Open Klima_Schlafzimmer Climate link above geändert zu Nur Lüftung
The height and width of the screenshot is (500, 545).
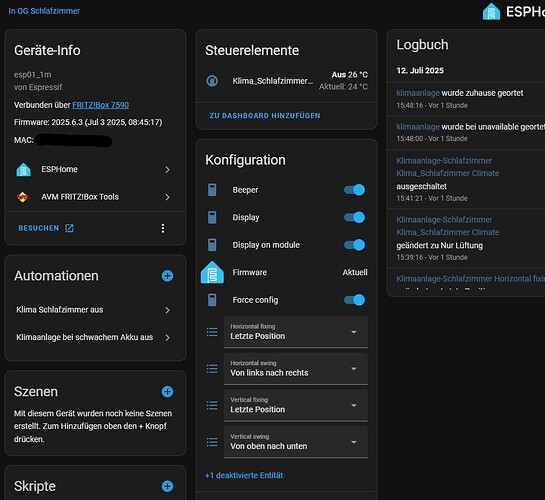click(x=448, y=232)
